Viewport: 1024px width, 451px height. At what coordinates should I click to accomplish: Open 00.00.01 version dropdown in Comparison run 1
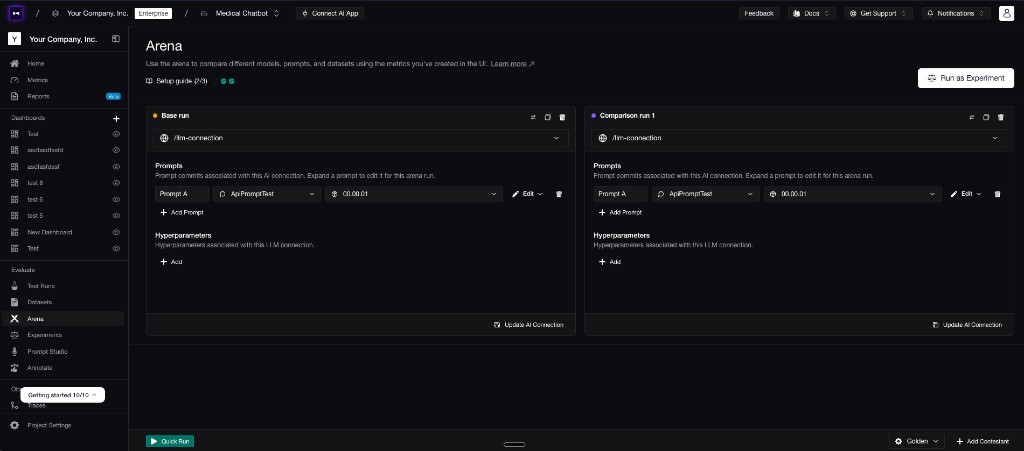853,194
